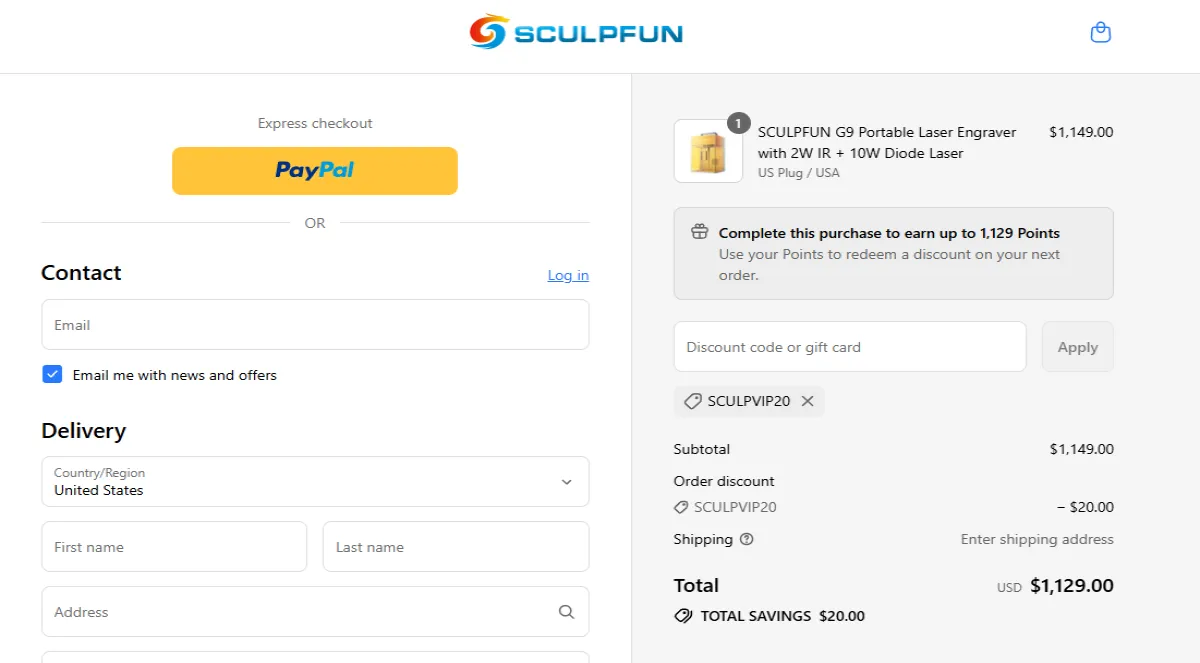The height and width of the screenshot is (663, 1200).
Task: Focus the Discount code or gift card field
Action: pos(850,347)
